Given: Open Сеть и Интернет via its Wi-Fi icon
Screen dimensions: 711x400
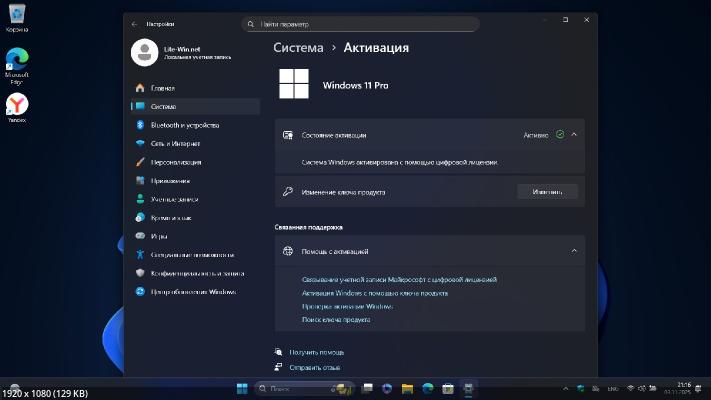Looking at the screenshot, I should 140,143.
